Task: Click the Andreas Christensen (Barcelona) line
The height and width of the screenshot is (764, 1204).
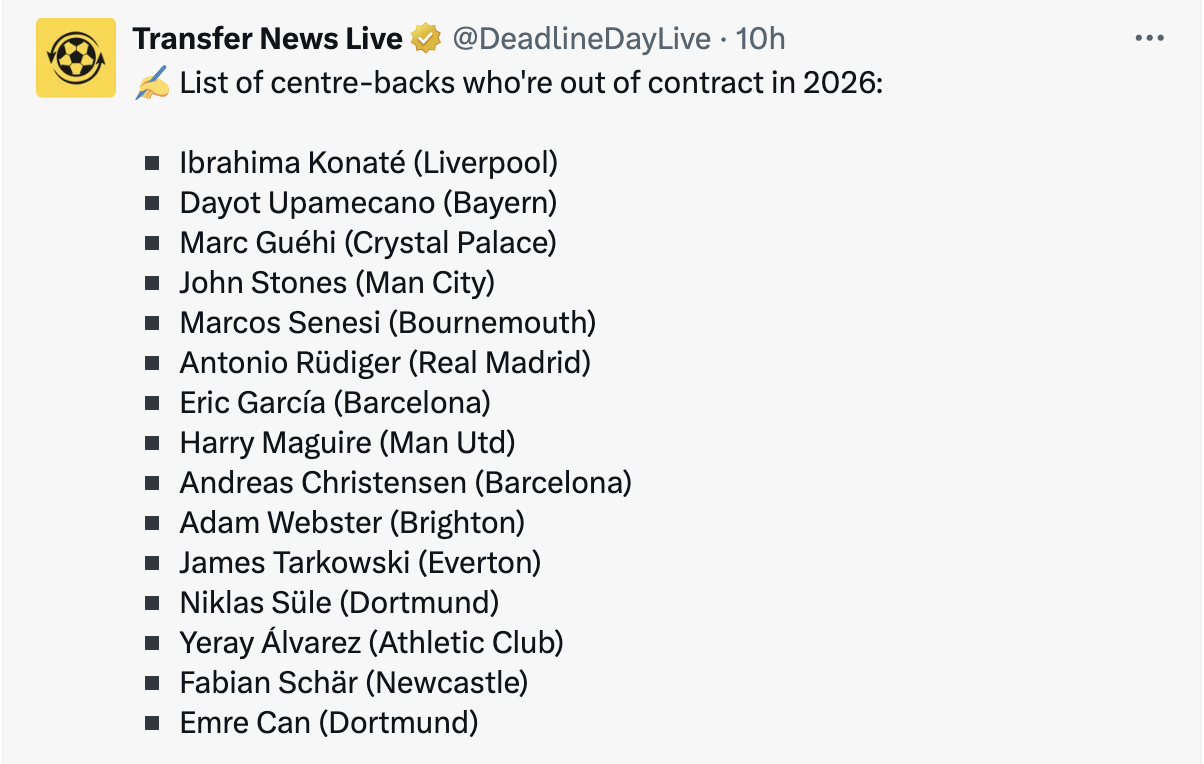Action: click(405, 483)
